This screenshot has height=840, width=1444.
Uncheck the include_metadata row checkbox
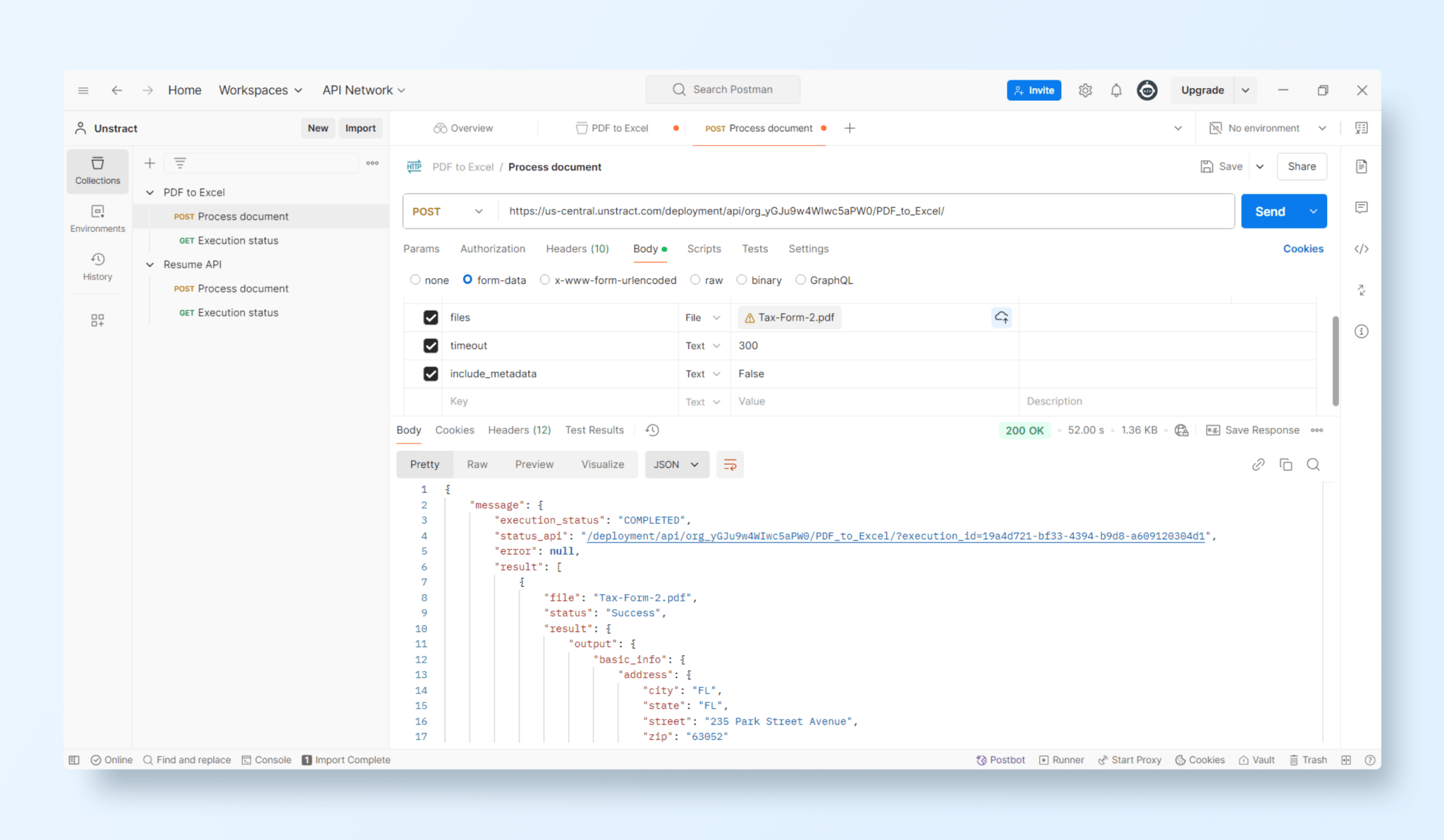click(x=430, y=373)
